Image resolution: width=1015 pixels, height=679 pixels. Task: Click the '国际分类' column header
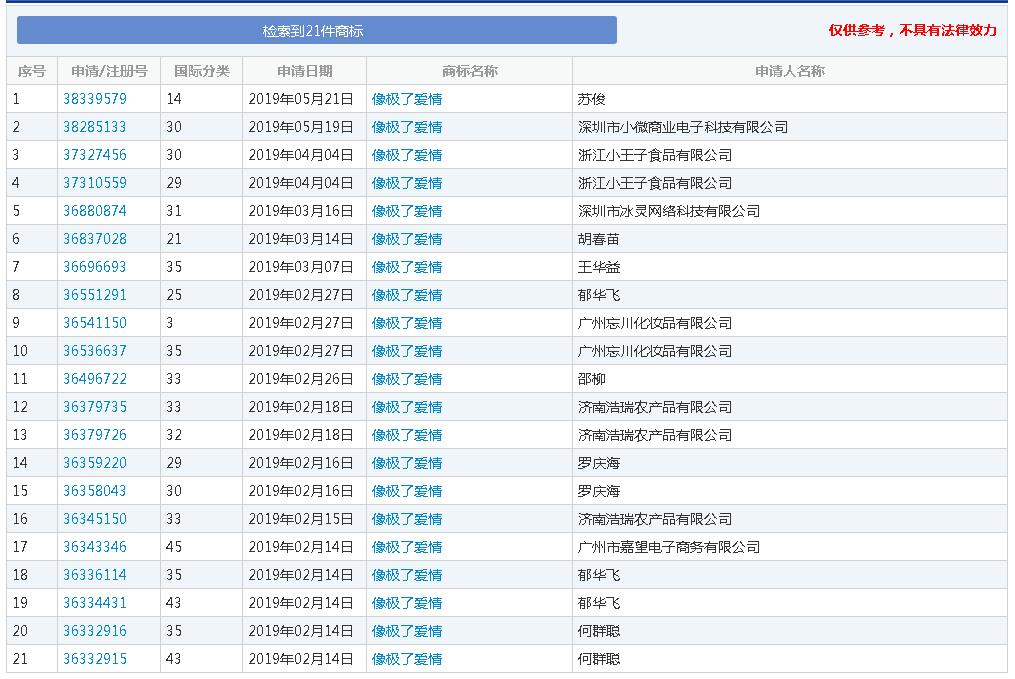[202, 71]
